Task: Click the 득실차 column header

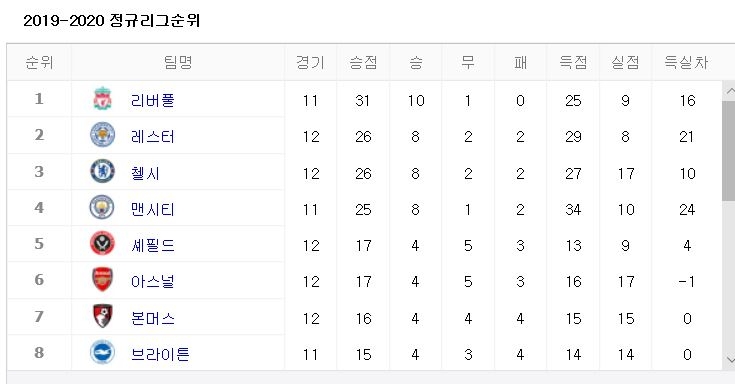Action: pyautogui.click(x=686, y=62)
